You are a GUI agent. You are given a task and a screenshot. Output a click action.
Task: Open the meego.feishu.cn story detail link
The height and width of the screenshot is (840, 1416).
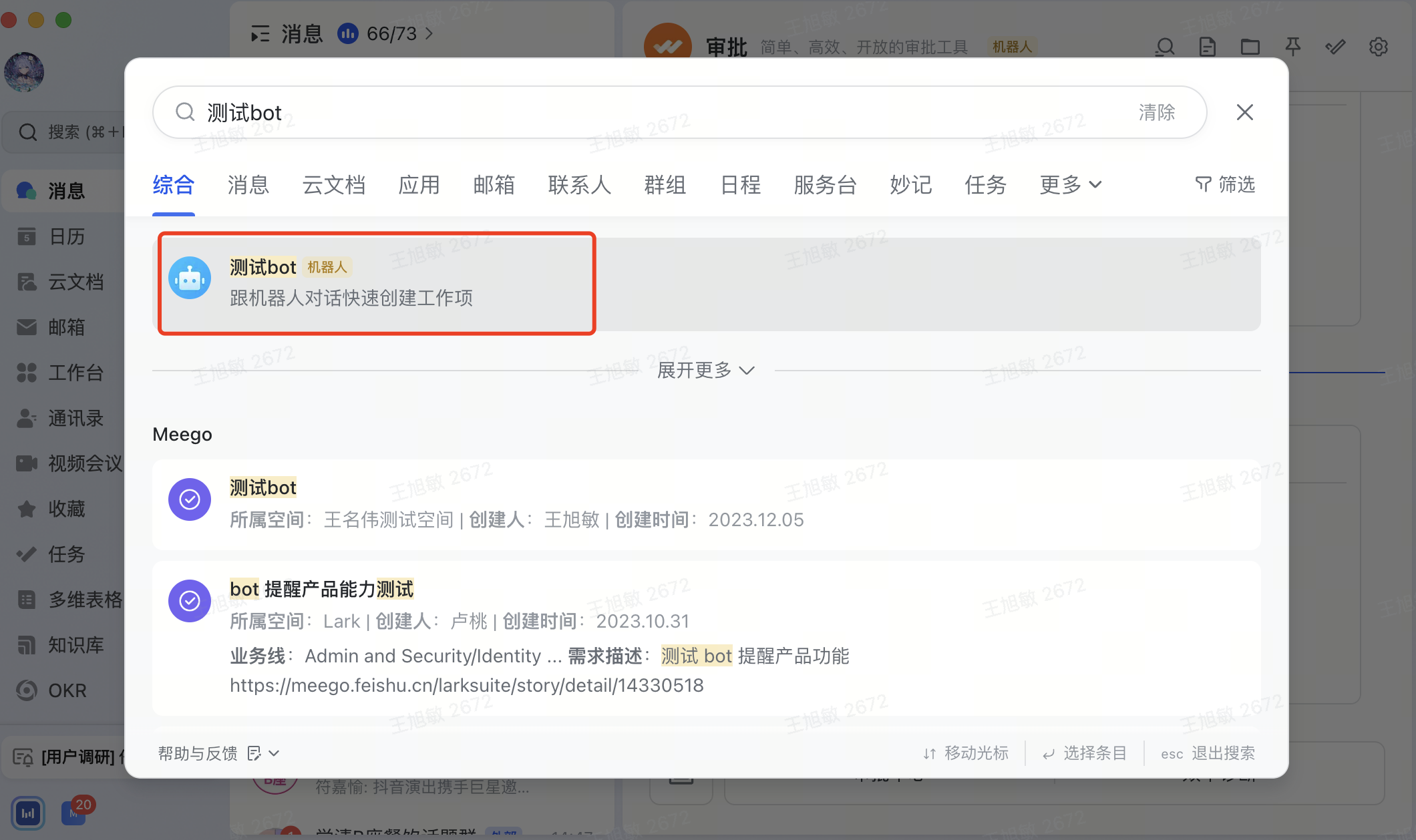(x=467, y=685)
